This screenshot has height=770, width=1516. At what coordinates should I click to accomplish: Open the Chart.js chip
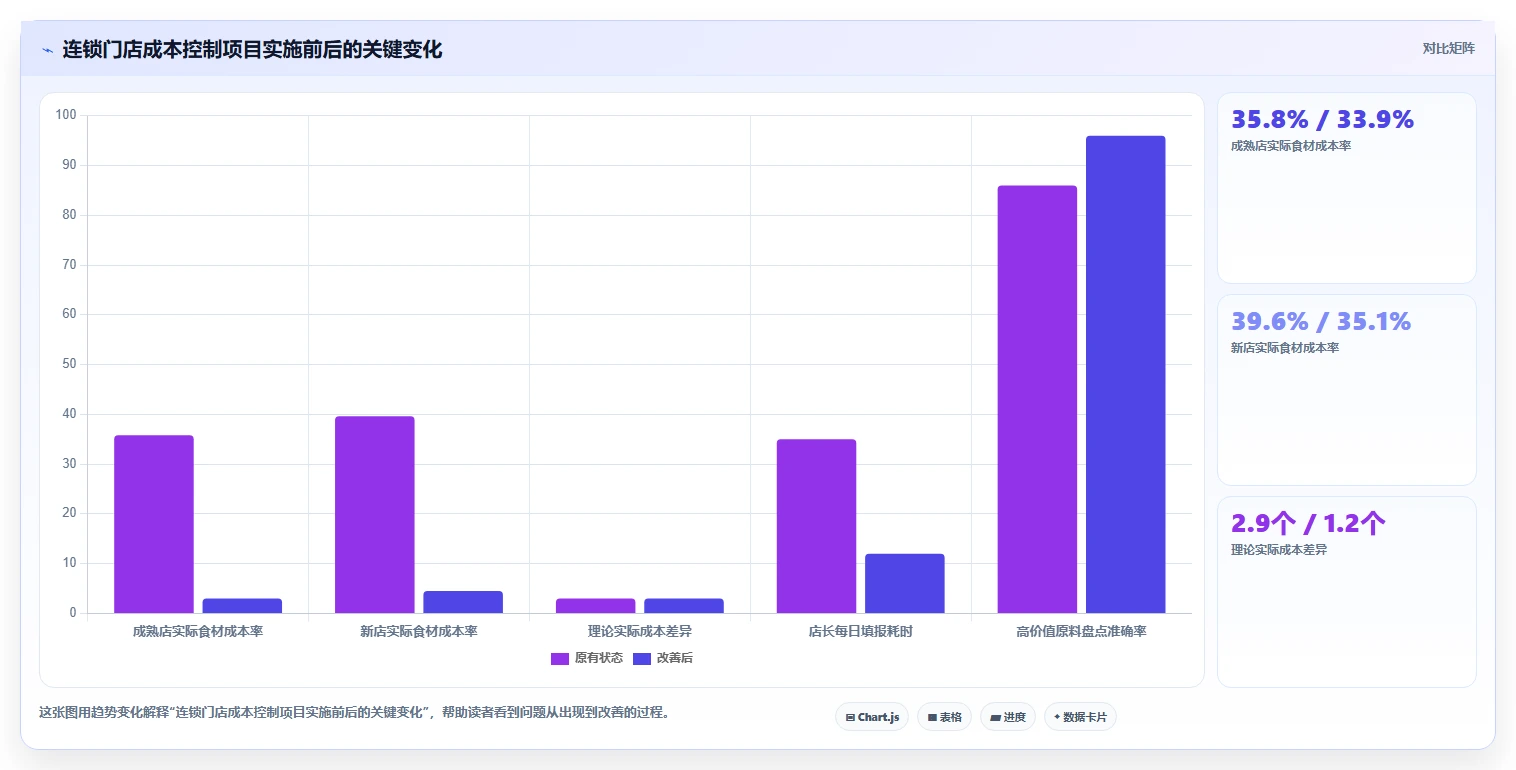coord(872,717)
